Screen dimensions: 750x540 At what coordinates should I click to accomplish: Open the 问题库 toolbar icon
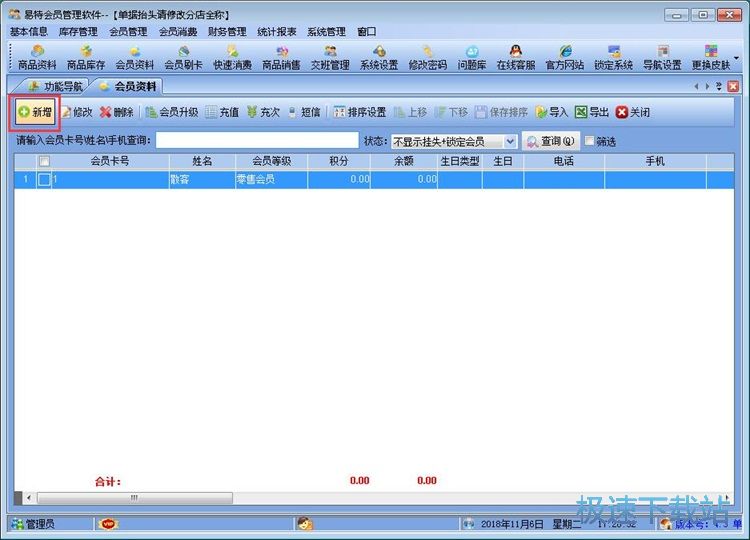pos(472,57)
